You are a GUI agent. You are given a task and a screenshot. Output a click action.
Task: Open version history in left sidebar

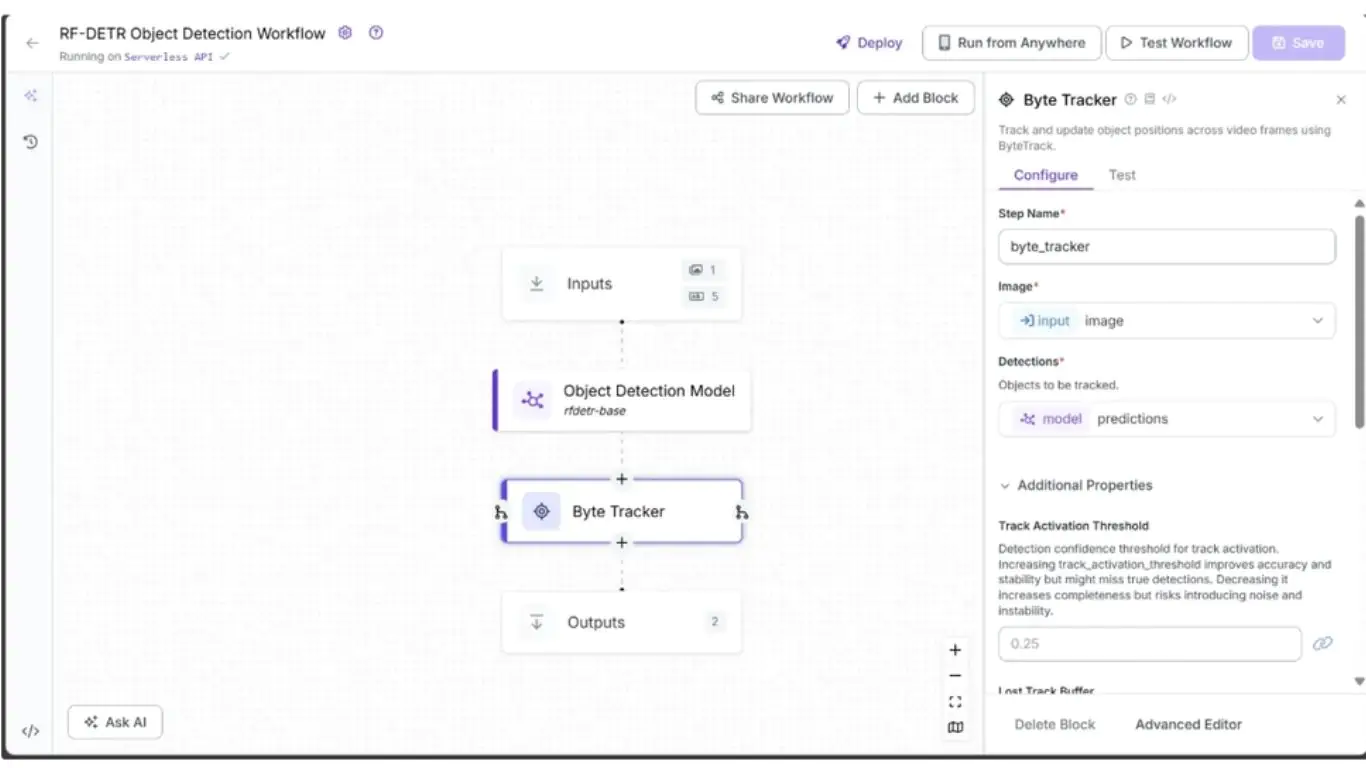click(x=31, y=142)
